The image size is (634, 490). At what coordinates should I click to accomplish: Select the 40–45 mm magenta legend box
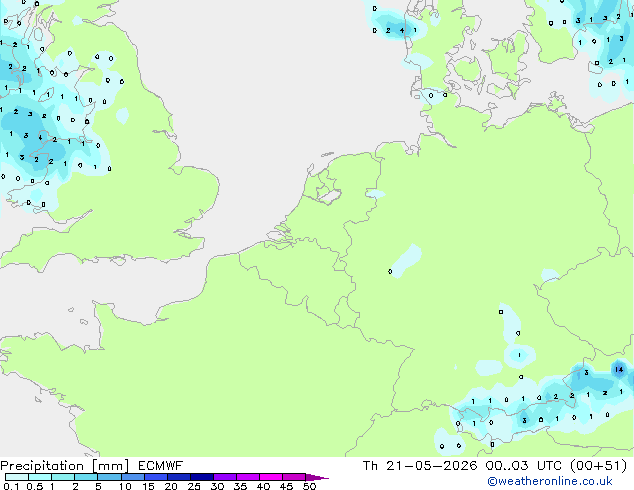[x=271, y=477]
